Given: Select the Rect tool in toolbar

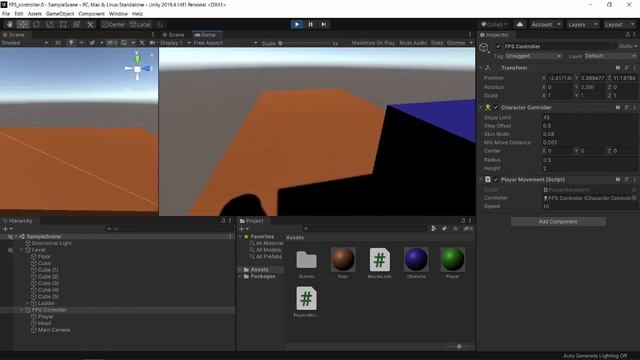Looking at the screenshot, I should pyautogui.click(x=63, y=24).
